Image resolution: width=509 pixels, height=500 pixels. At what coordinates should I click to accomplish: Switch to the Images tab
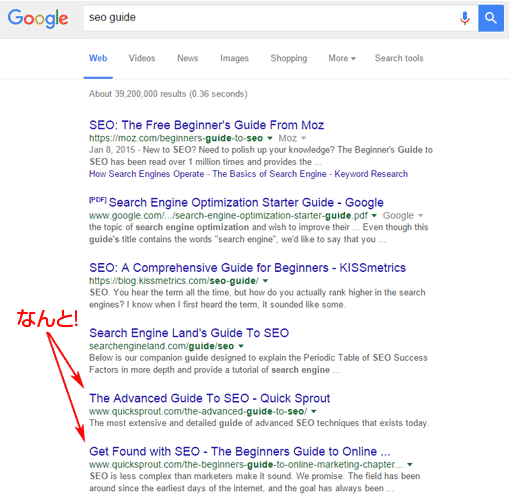point(234,58)
